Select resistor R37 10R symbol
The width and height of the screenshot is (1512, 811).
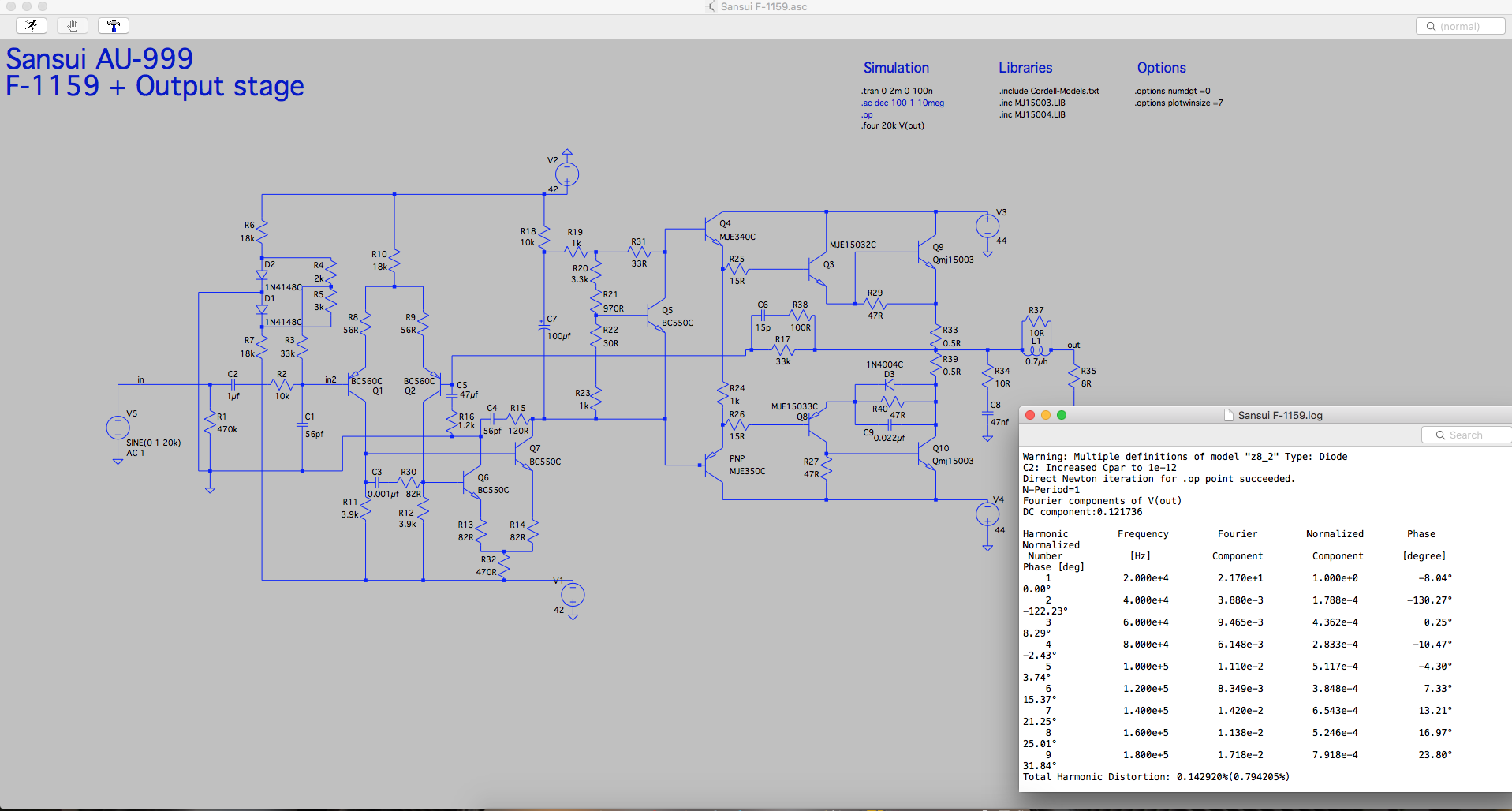coord(1036,322)
